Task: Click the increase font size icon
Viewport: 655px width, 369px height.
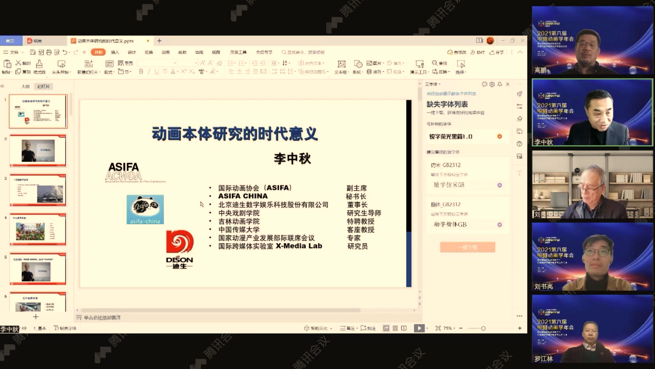Action: (x=203, y=63)
